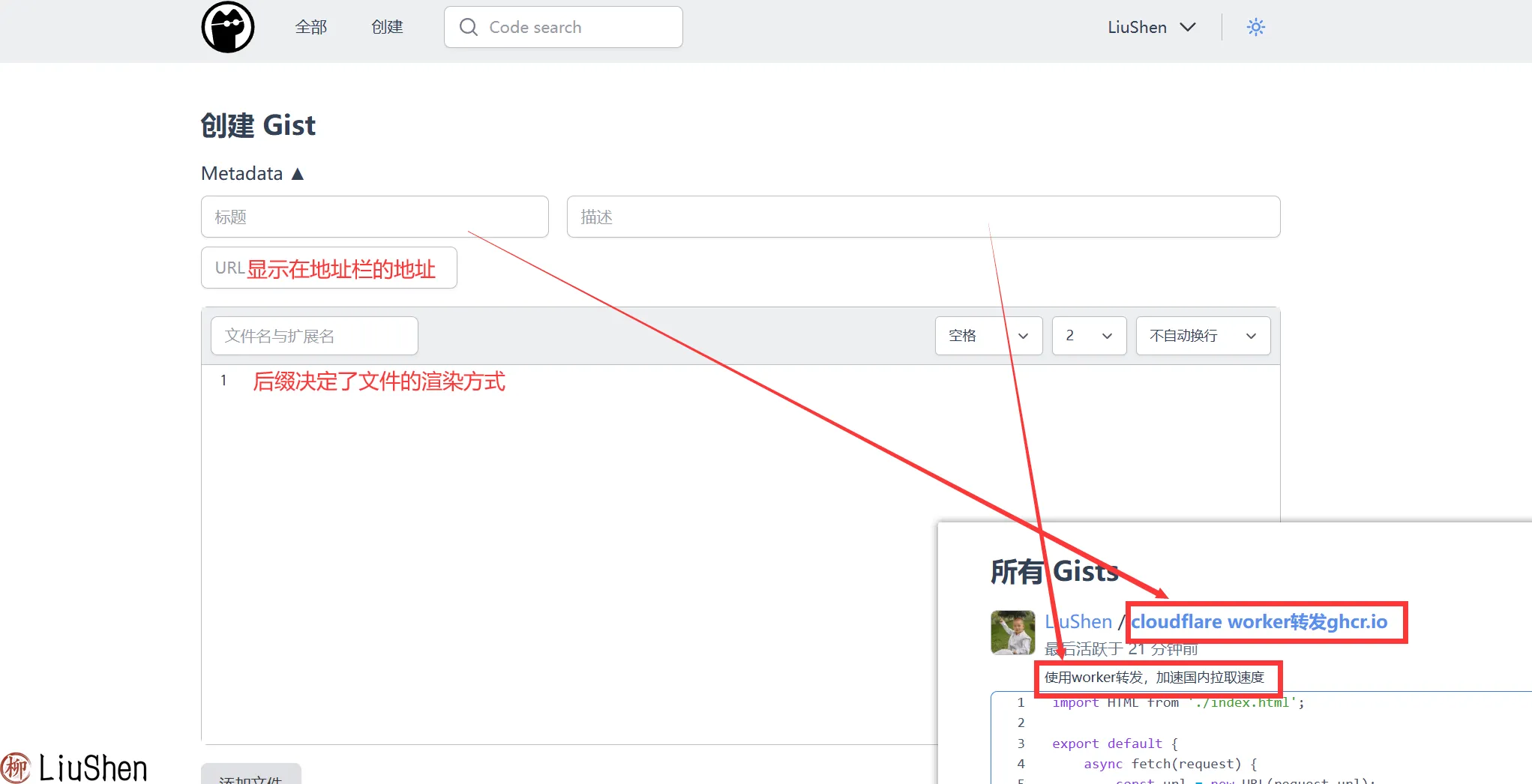Click the filename and extension field

[x=314, y=337]
